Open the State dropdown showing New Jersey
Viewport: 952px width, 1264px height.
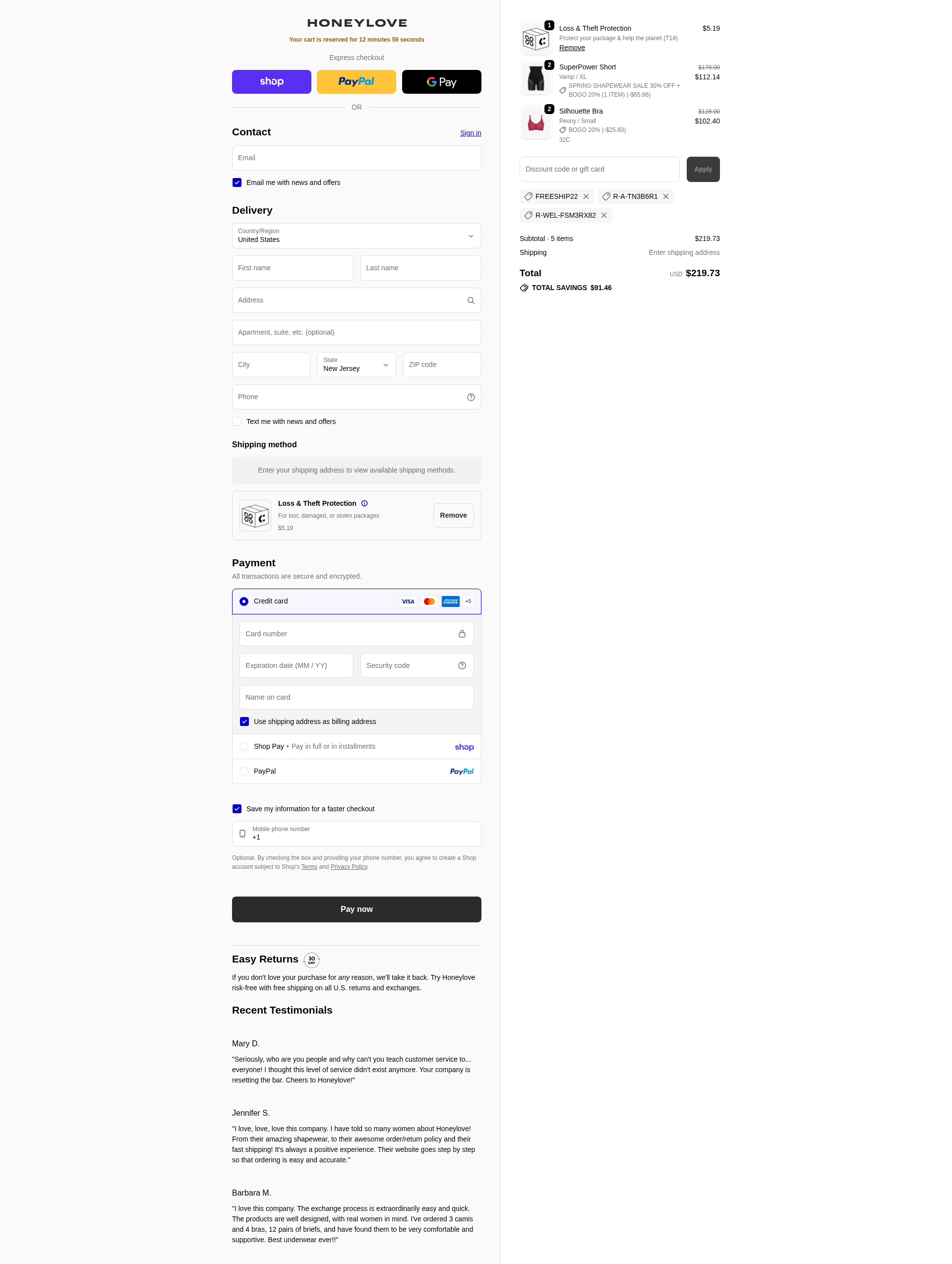click(x=356, y=364)
